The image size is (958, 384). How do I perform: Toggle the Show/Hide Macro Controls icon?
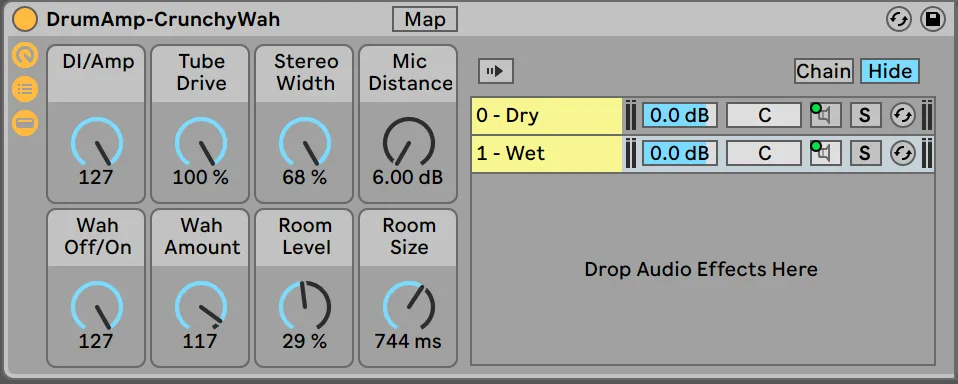click(x=25, y=56)
